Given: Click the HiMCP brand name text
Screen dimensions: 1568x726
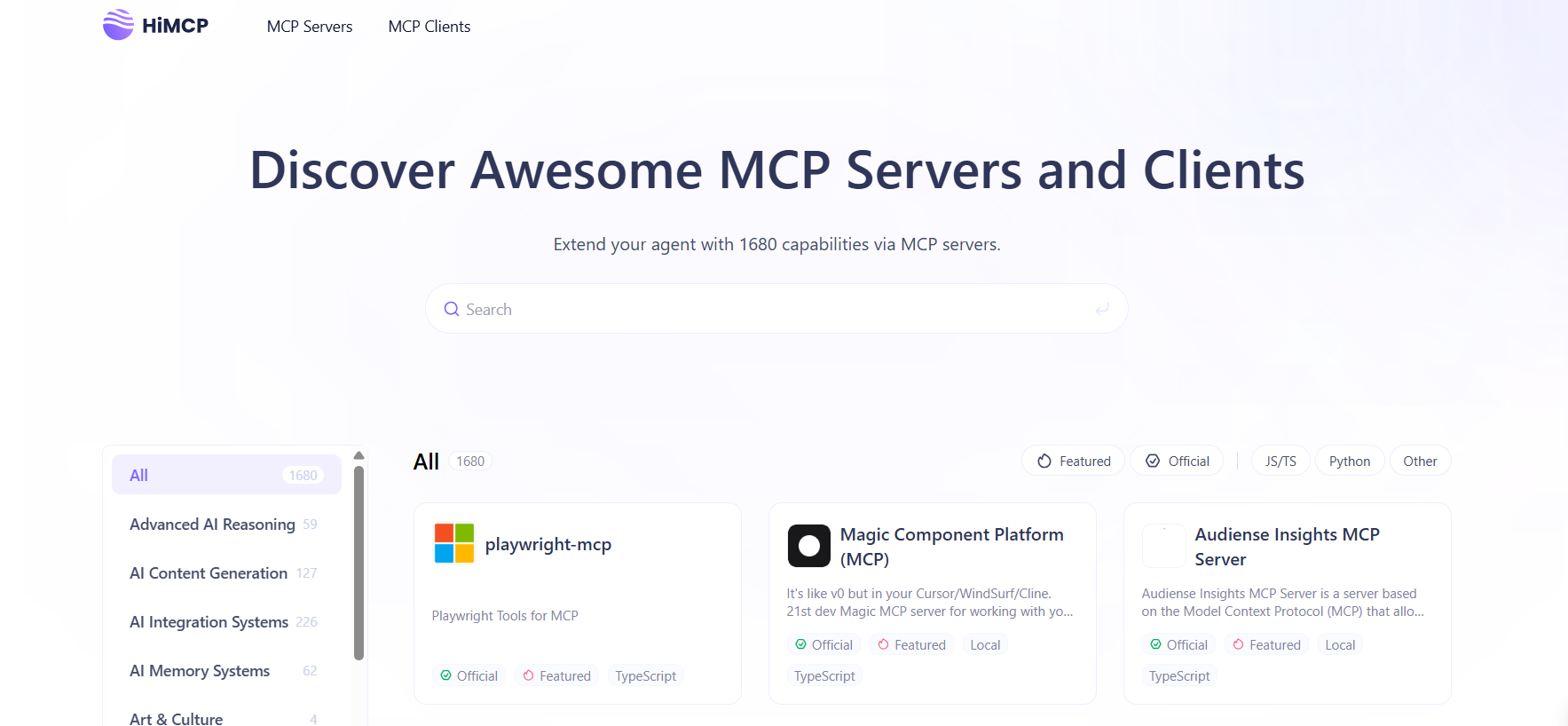Looking at the screenshot, I should tap(175, 26).
